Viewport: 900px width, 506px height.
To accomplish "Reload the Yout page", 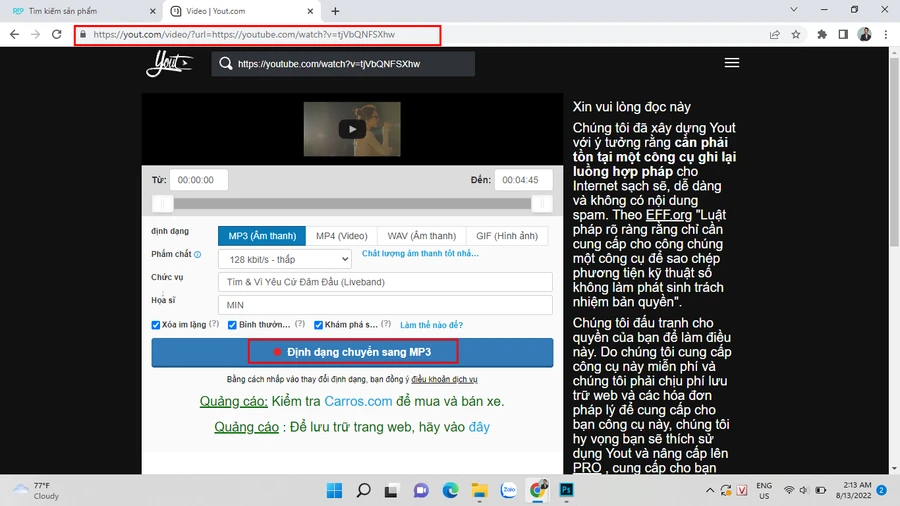I will point(56,34).
